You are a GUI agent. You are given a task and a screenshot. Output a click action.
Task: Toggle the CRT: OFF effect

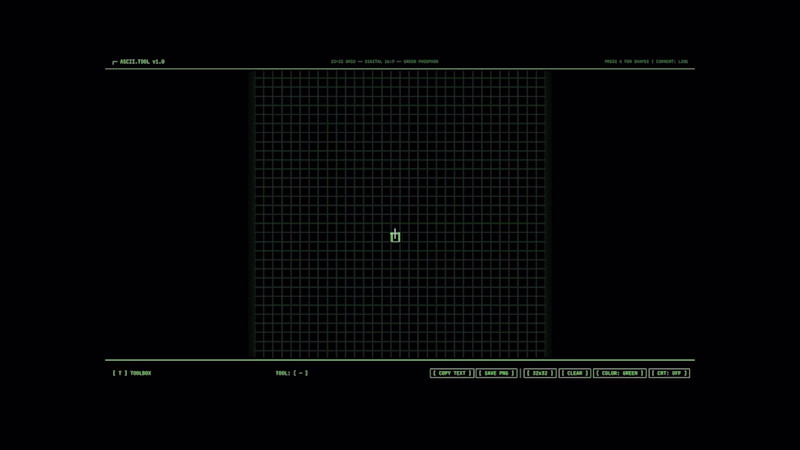(669, 373)
